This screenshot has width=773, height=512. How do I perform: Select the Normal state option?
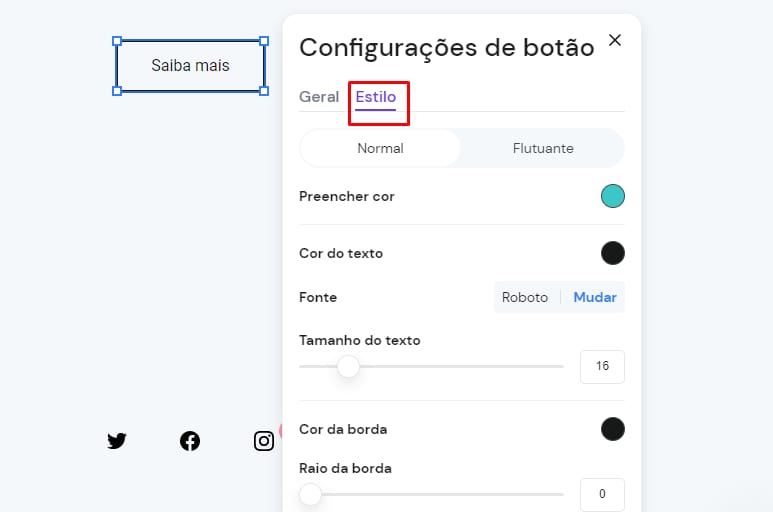380,148
